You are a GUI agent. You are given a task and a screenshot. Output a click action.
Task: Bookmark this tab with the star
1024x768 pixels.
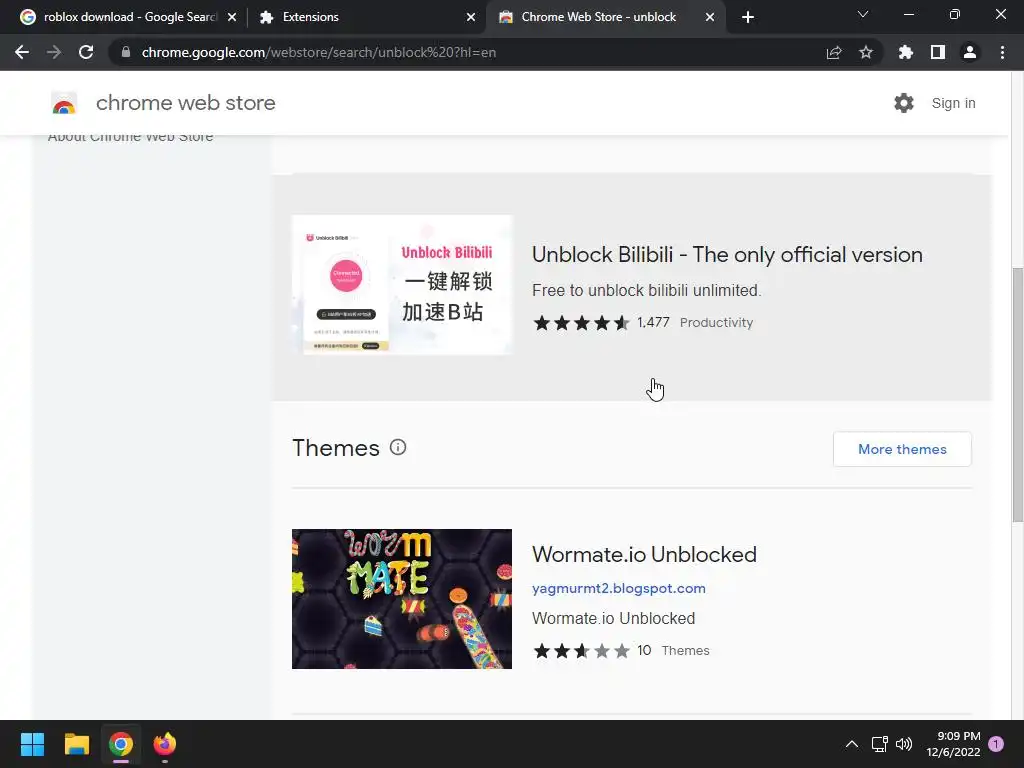(x=866, y=52)
